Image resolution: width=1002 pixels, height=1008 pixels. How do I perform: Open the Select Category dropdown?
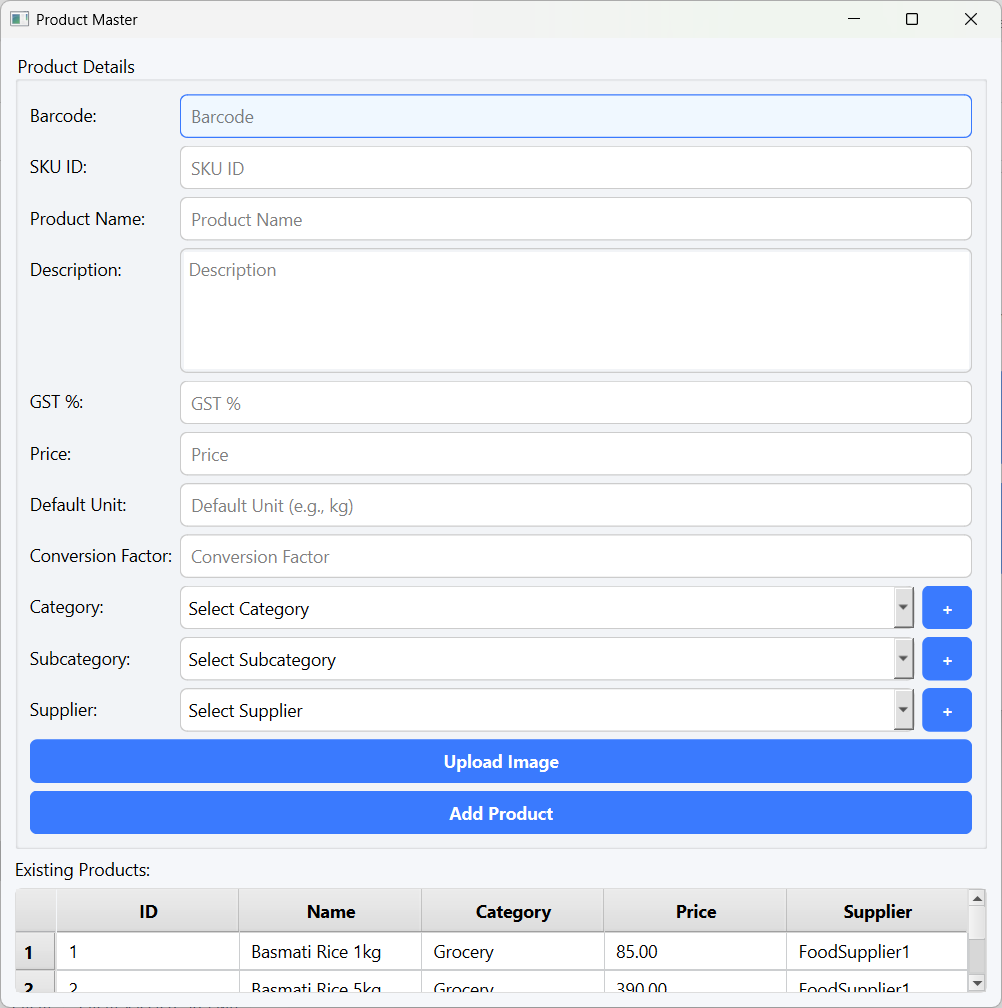point(546,608)
